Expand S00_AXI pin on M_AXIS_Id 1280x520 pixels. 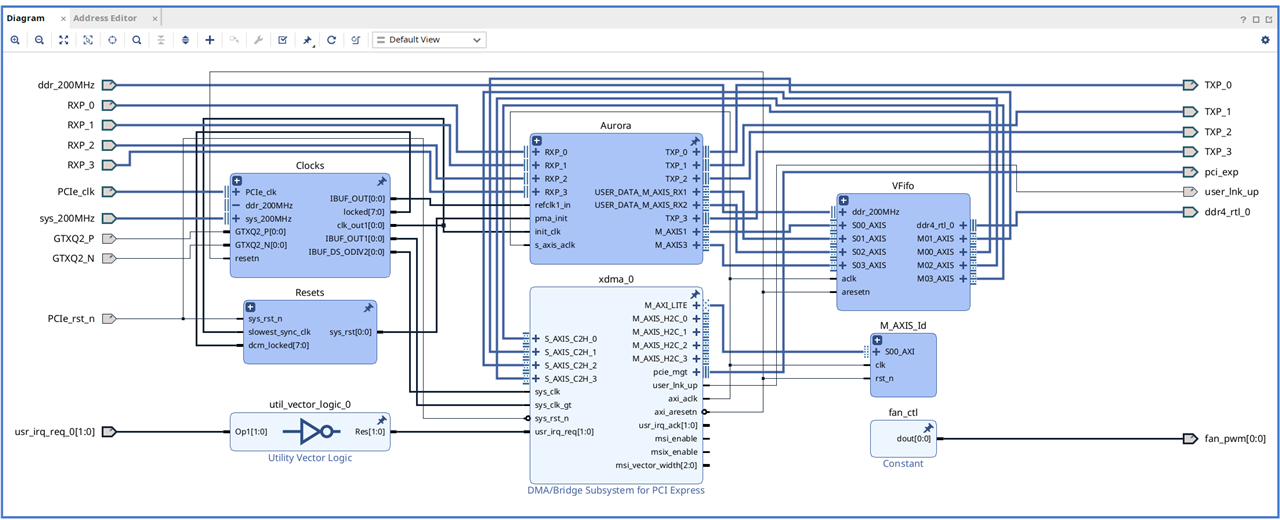pos(877,352)
